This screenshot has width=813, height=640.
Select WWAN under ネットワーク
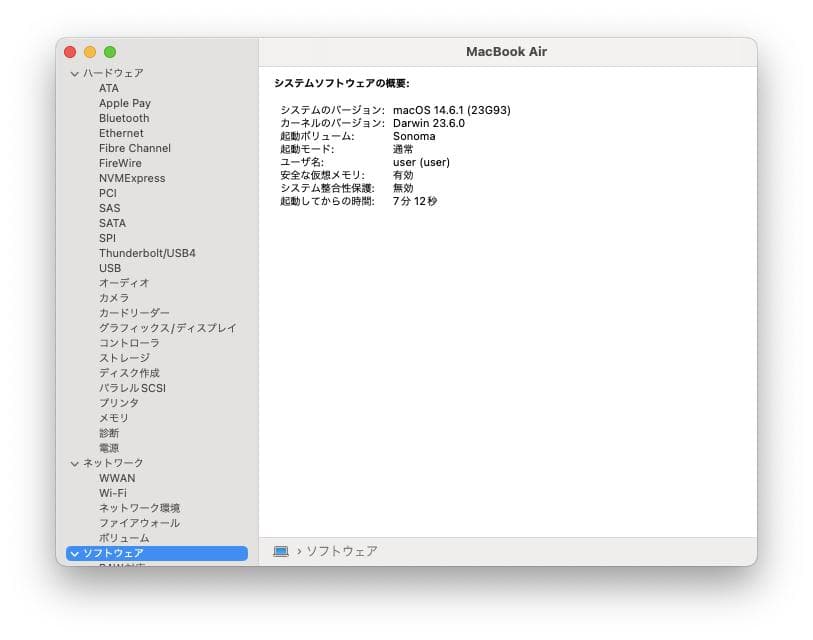click(x=117, y=478)
